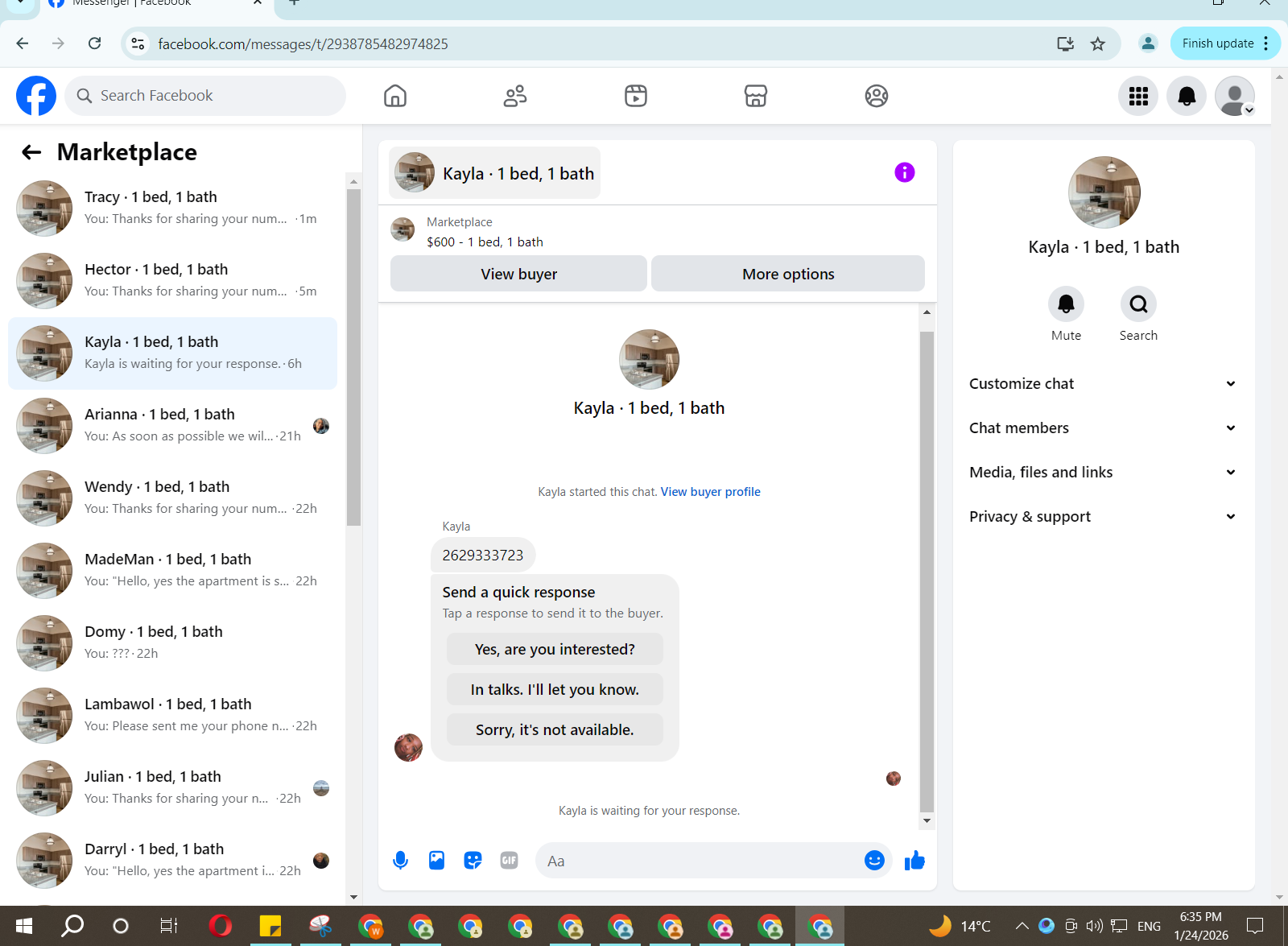The image size is (1288, 946).
Task: Expand Customize chat section
Action: pyautogui.click(x=1102, y=384)
